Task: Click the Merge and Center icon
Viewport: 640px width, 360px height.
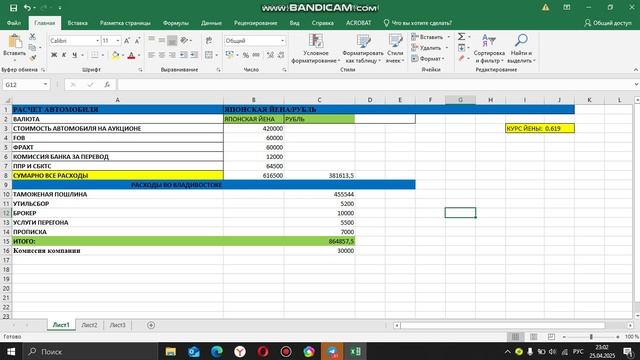Action: (x=209, y=55)
